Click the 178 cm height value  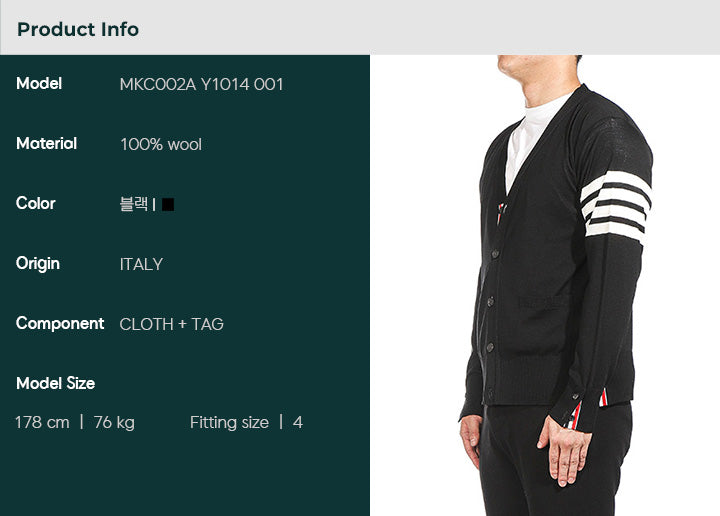(42, 422)
